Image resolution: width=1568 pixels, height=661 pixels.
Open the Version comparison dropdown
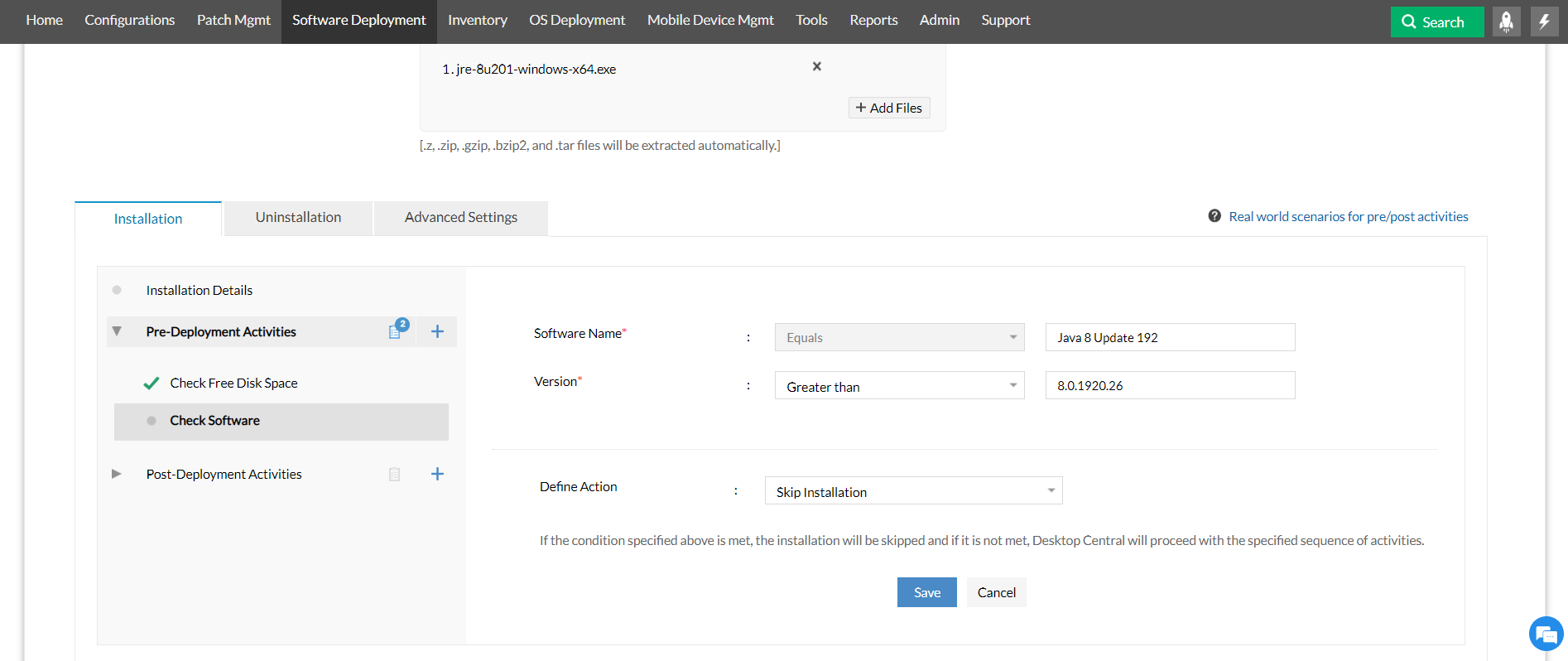point(899,386)
